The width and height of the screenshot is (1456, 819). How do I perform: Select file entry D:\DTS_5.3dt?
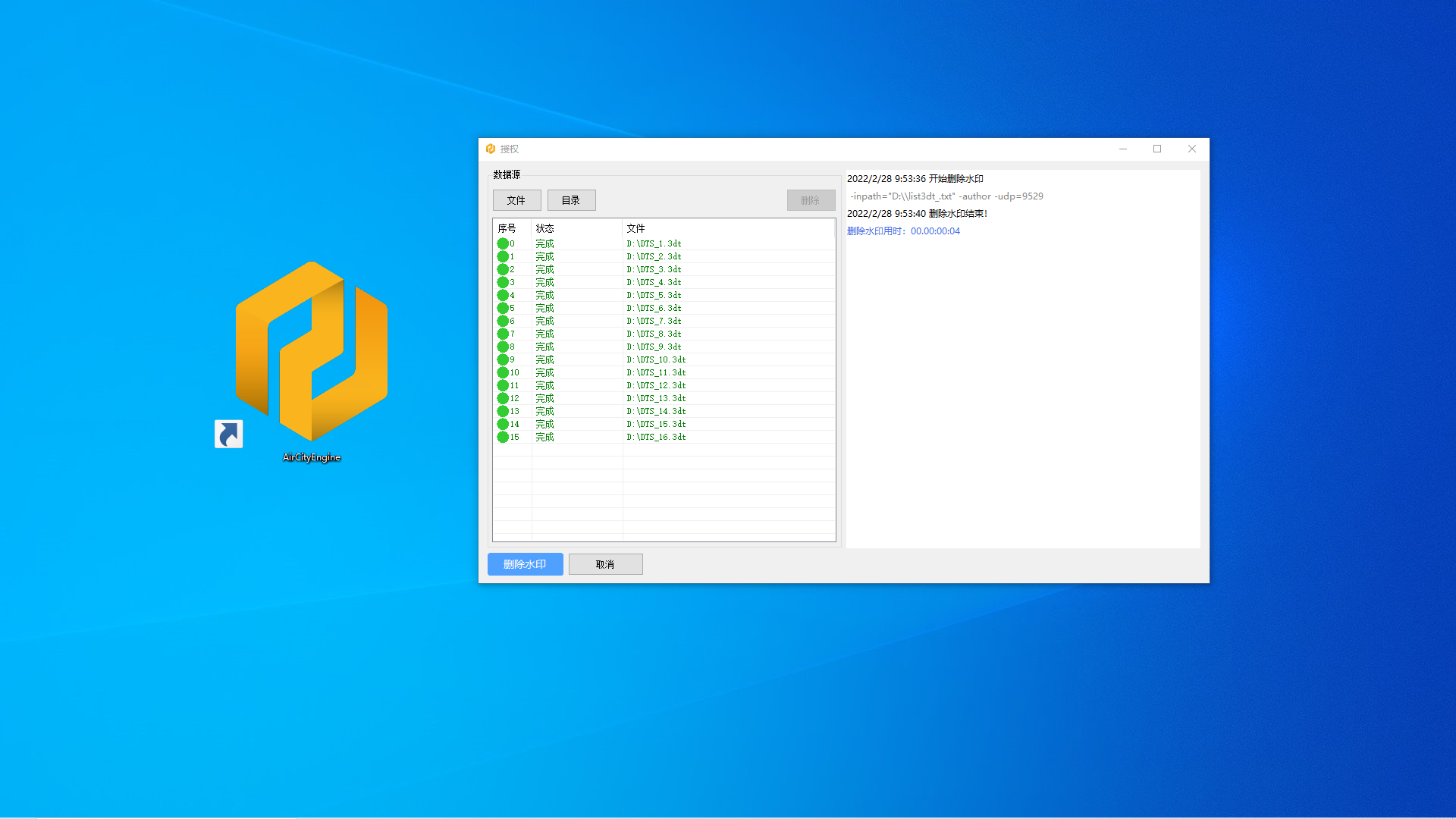click(654, 295)
